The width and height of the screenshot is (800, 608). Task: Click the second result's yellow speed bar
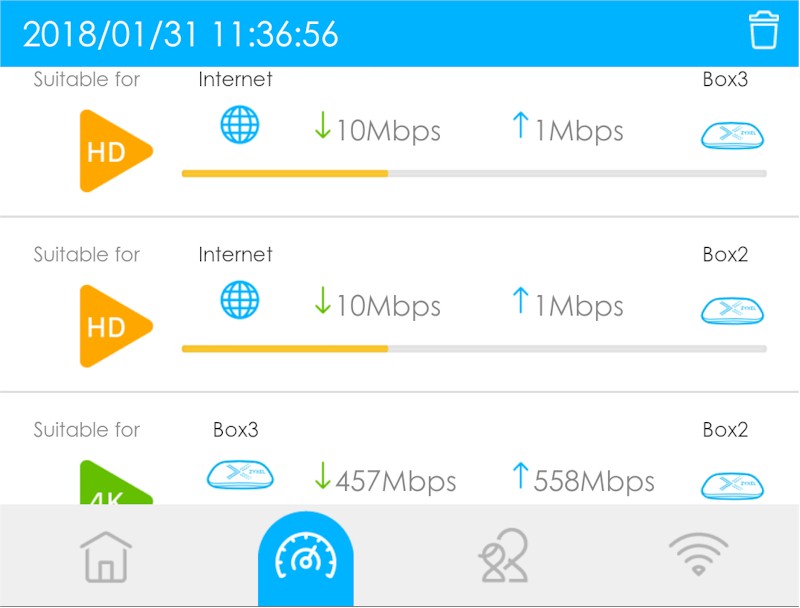coord(474,349)
